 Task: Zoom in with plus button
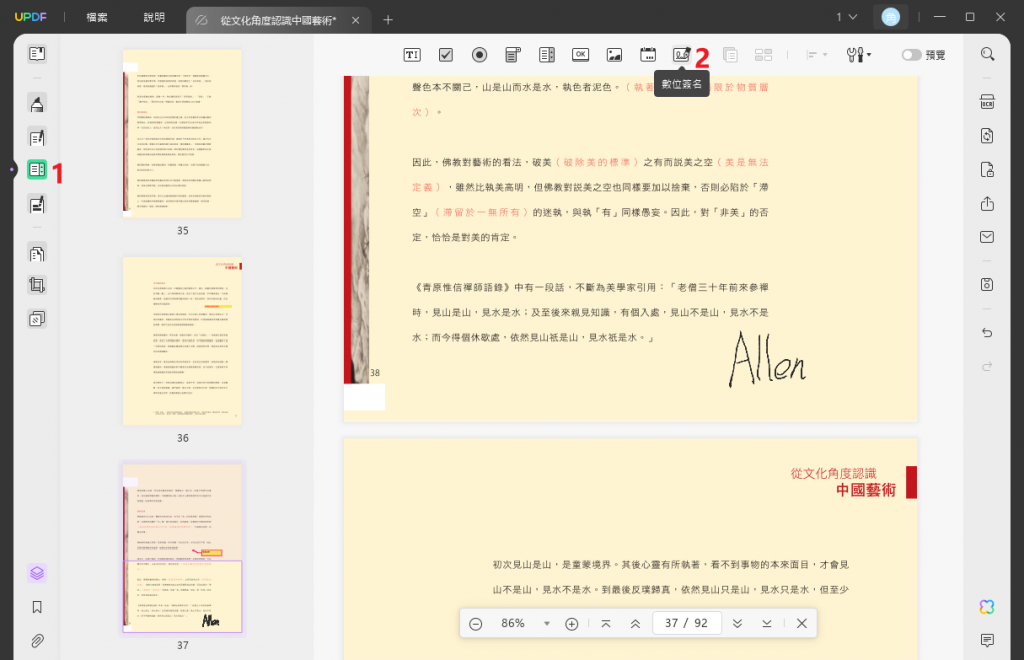571,624
